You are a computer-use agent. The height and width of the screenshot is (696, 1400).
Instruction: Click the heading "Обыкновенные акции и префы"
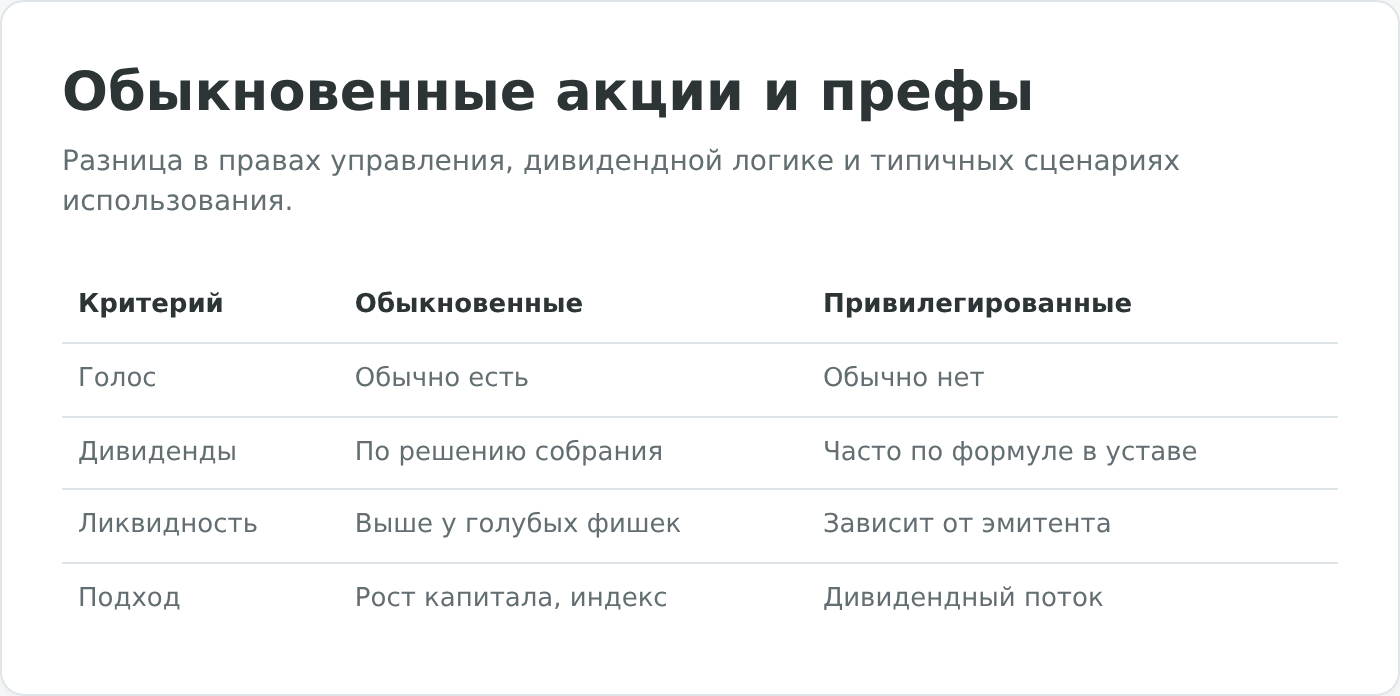pyautogui.click(x=548, y=93)
